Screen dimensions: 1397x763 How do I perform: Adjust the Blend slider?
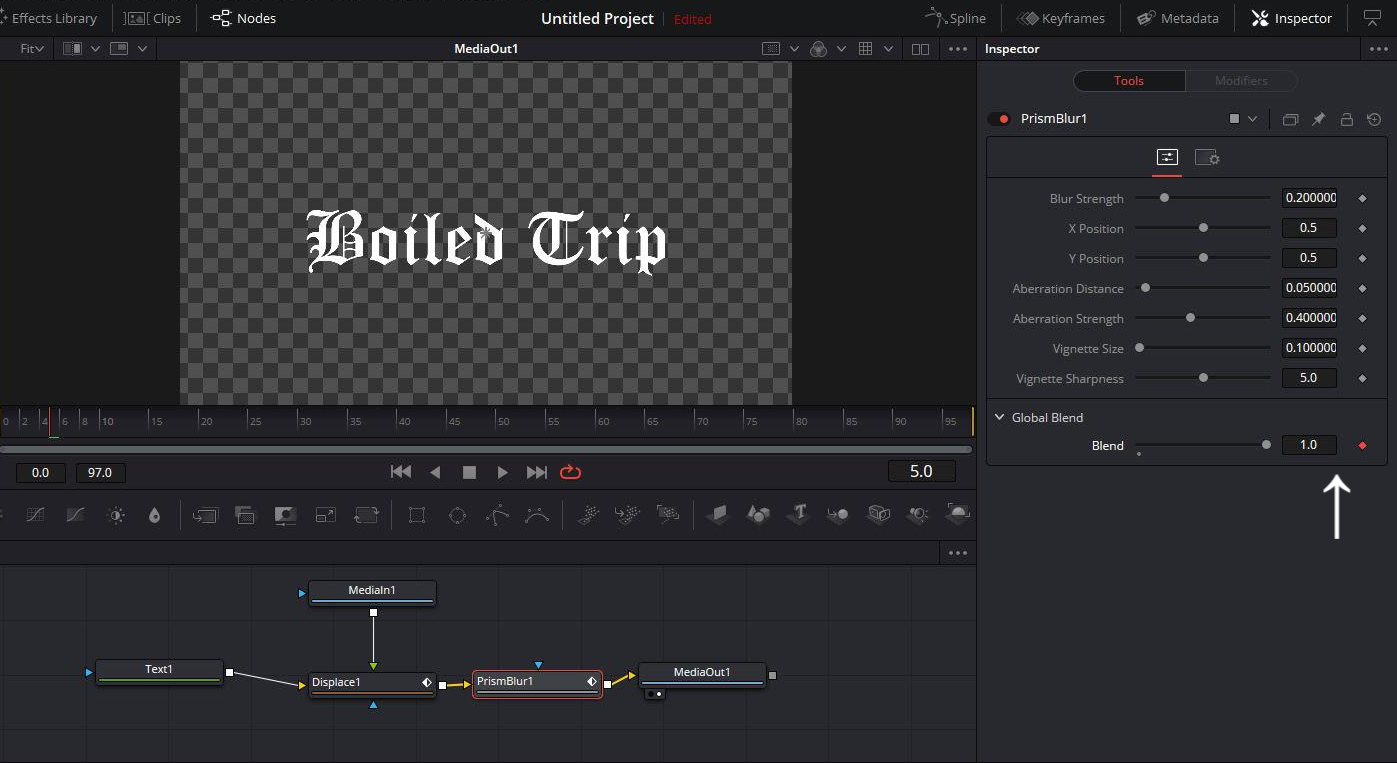[x=1203, y=445]
